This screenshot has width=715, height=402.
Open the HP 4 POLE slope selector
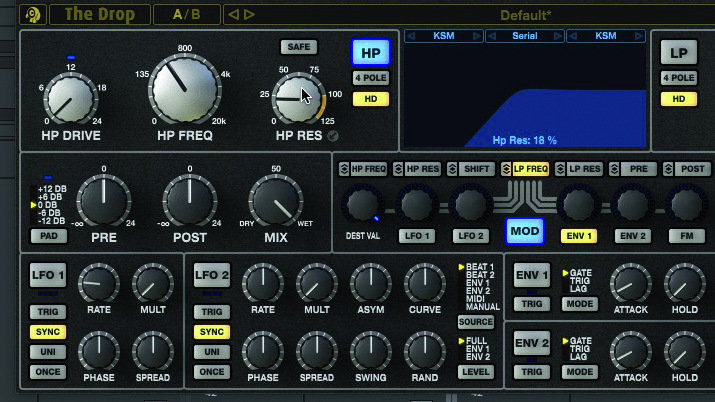pyautogui.click(x=371, y=78)
